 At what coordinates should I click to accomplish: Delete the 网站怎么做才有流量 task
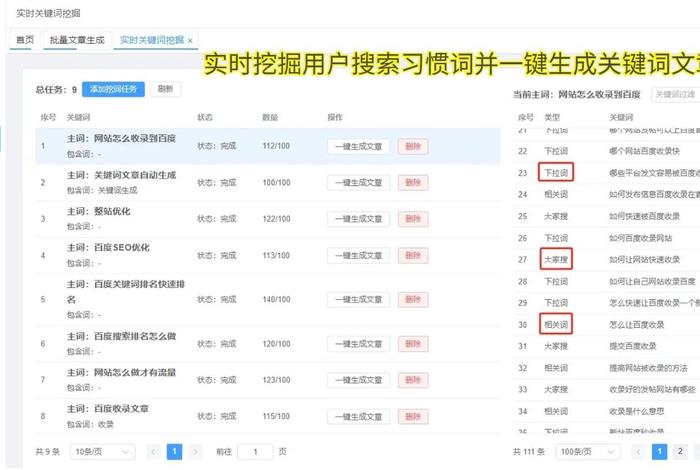(x=413, y=380)
